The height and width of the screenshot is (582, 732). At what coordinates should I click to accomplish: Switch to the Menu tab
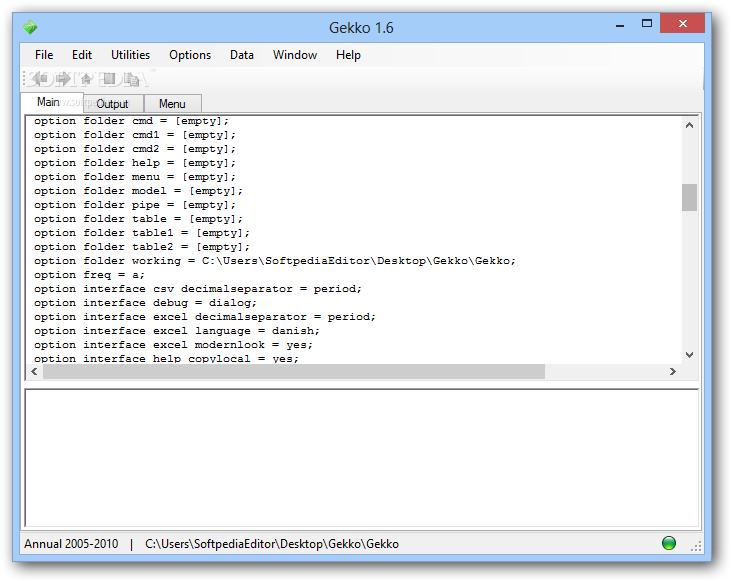click(x=172, y=104)
